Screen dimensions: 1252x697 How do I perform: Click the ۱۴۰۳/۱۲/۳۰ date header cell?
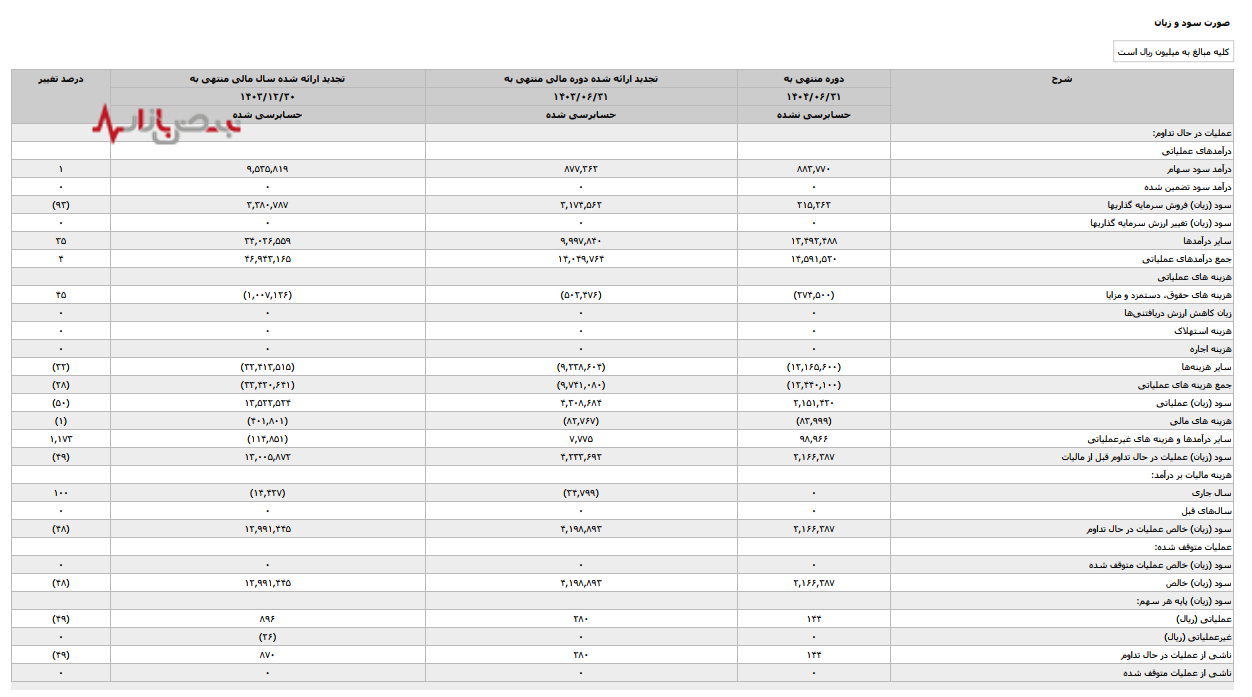coord(267,97)
